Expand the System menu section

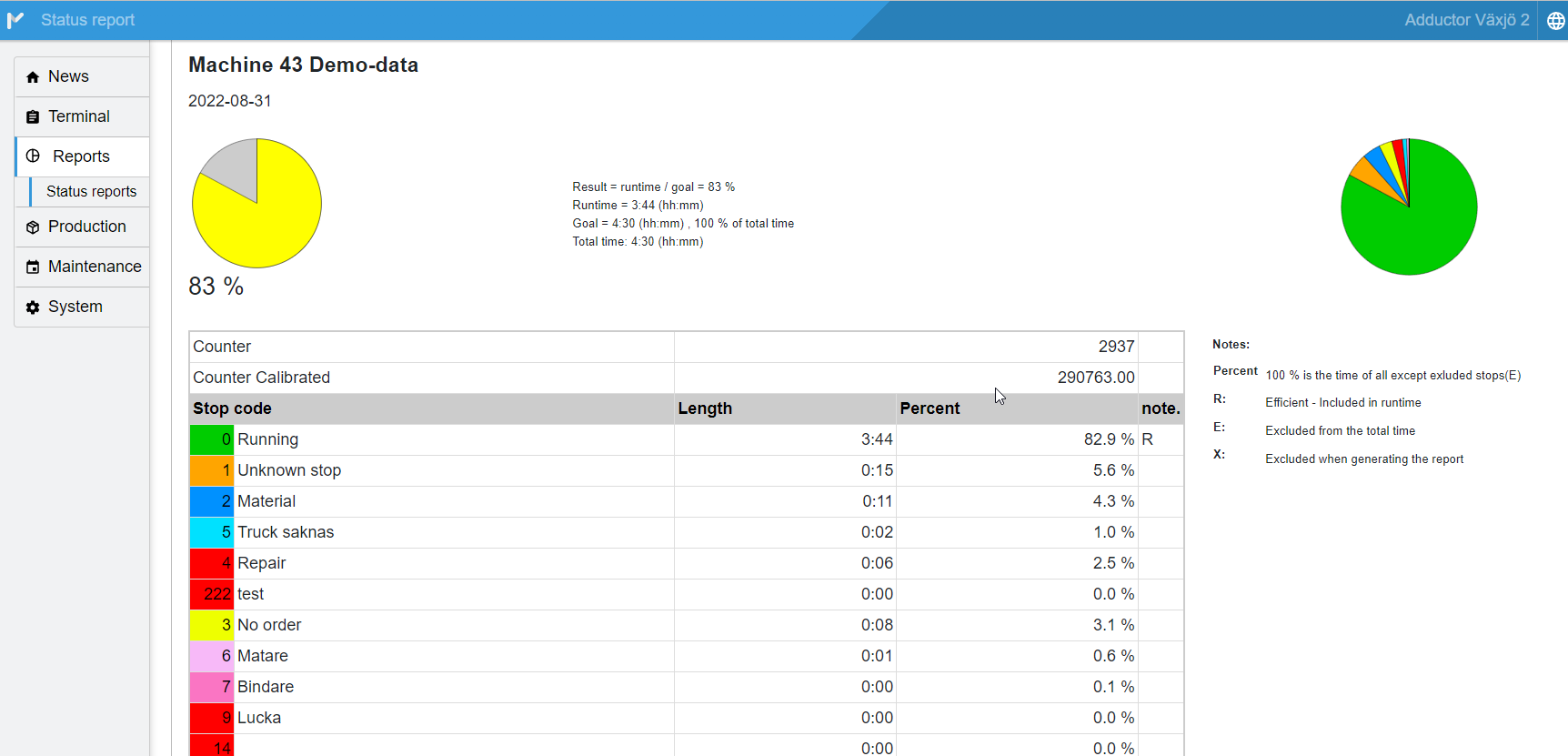click(75, 307)
